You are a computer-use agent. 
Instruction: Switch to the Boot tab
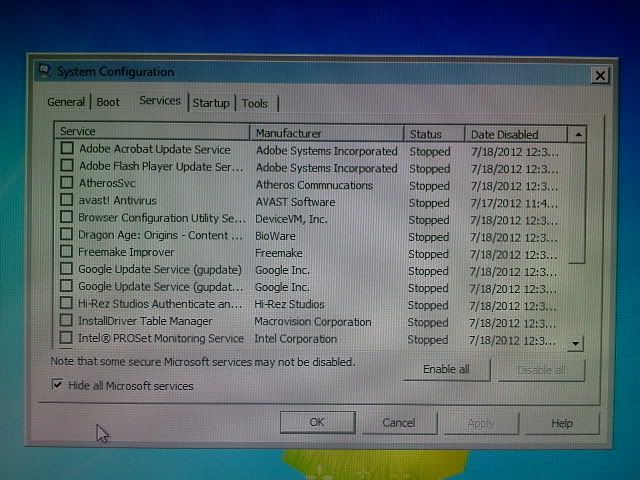click(108, 102)
